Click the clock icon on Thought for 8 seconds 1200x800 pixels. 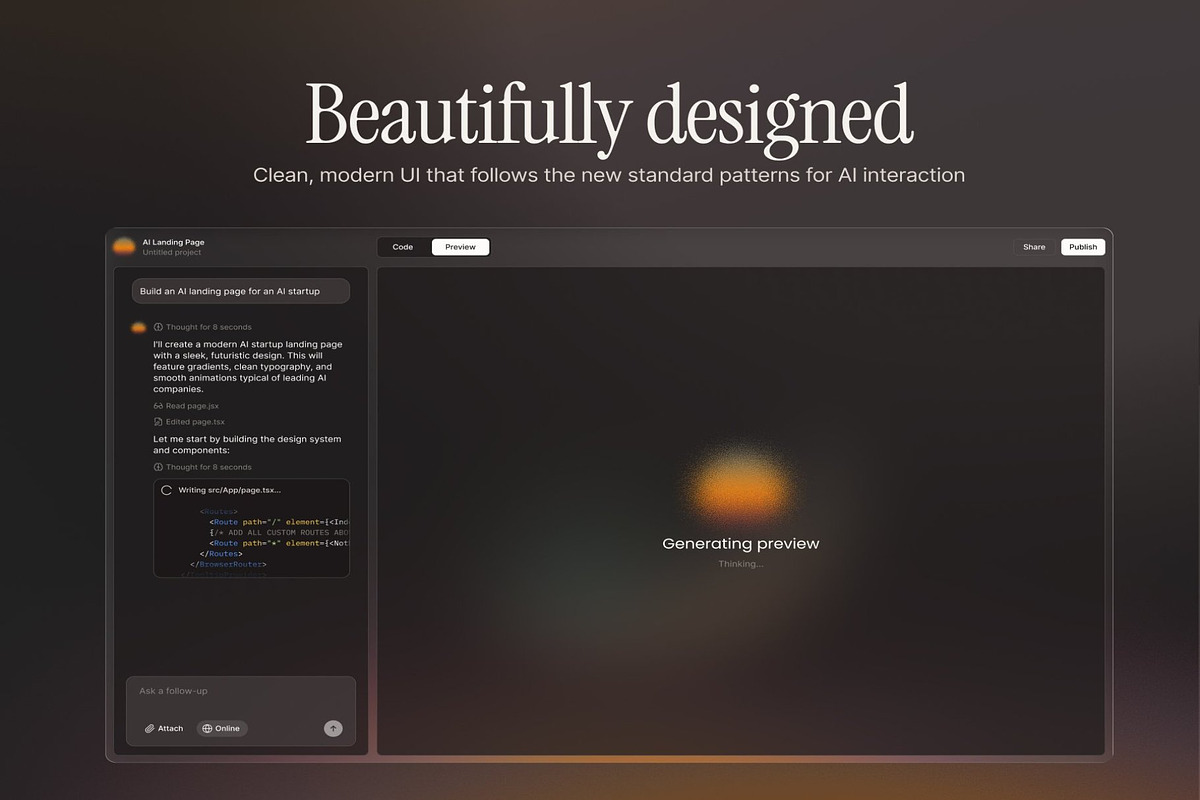[x=157, y=327]
